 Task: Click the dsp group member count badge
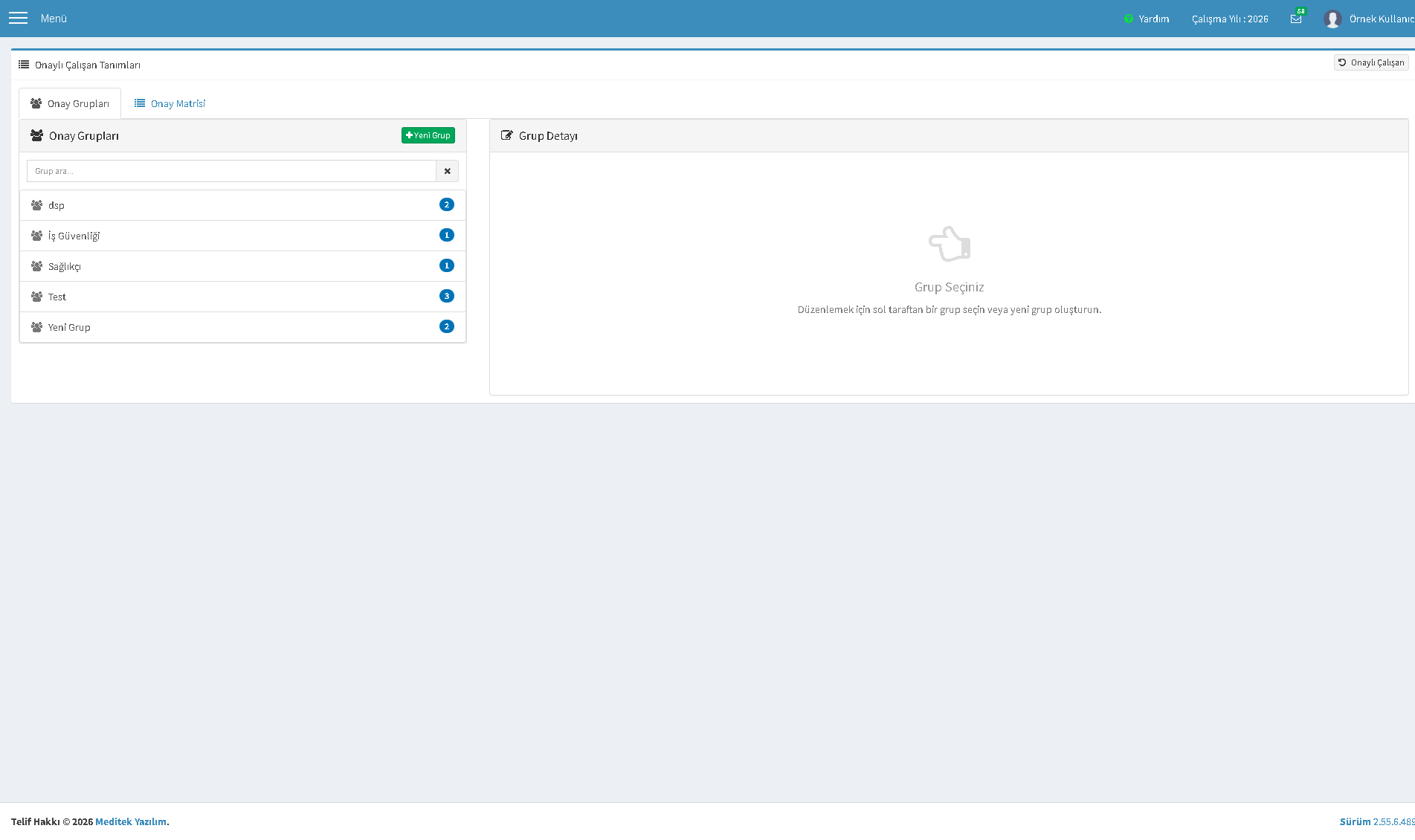[x=447, y=204]
